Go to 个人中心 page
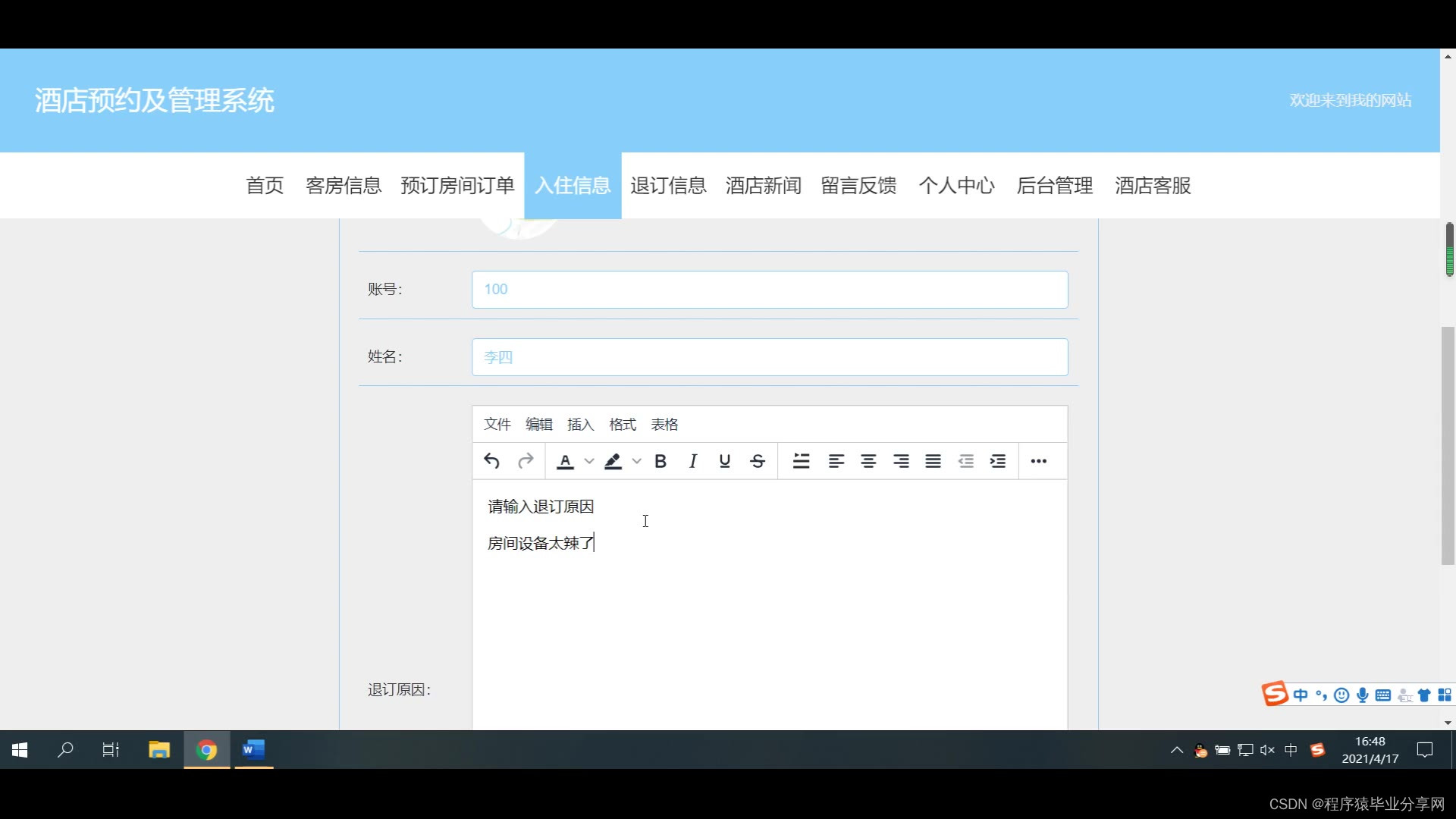Image resolution: width=1456 pixels, height=819 pixels. 956,186
